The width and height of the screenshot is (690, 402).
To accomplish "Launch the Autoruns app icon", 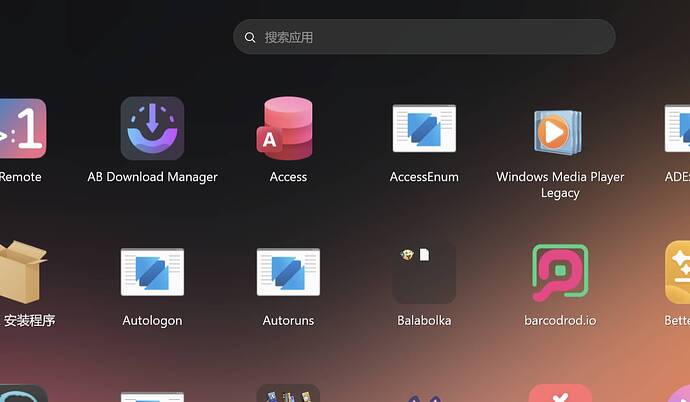I will [x=288, y=272].
